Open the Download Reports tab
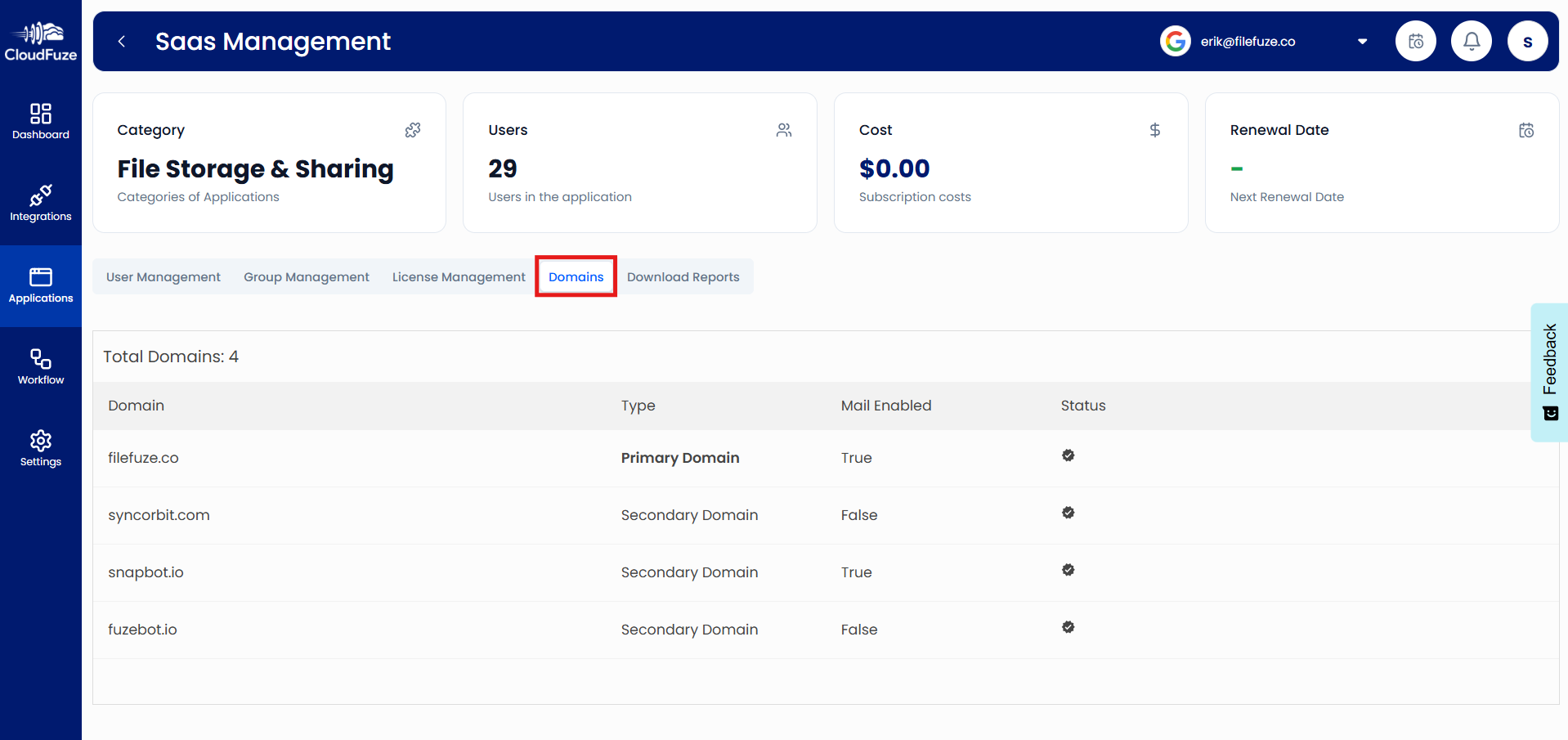Image resolution: width=1568 pixels, height=740 pixels. point(683,277)
